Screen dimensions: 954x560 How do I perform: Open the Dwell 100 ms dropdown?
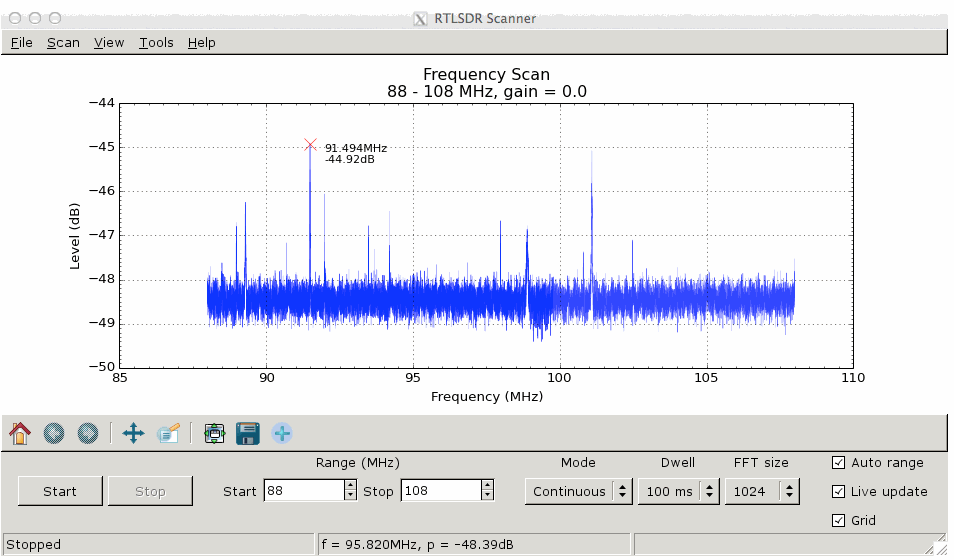click(678, 491)
